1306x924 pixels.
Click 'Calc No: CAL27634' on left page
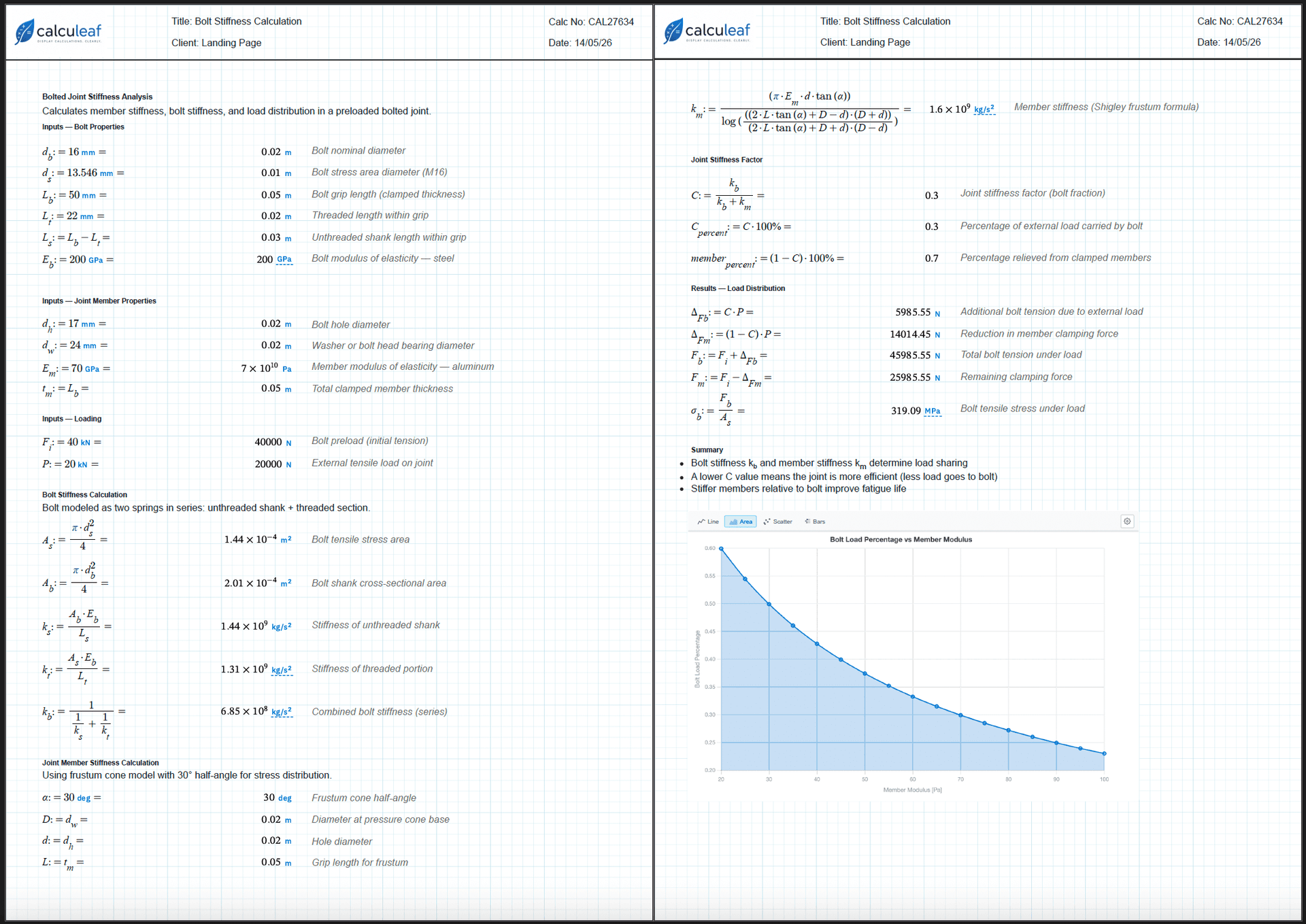tap(591, 22)
